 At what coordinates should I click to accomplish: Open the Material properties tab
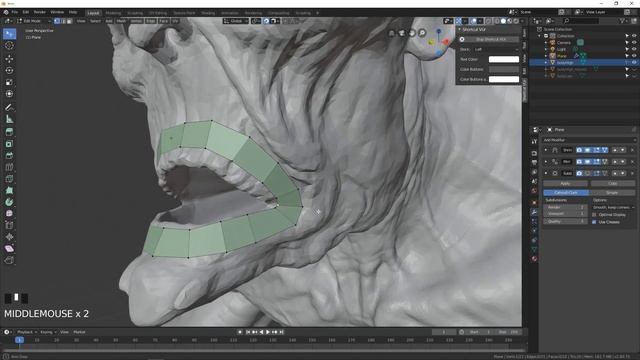coord(534,259)
